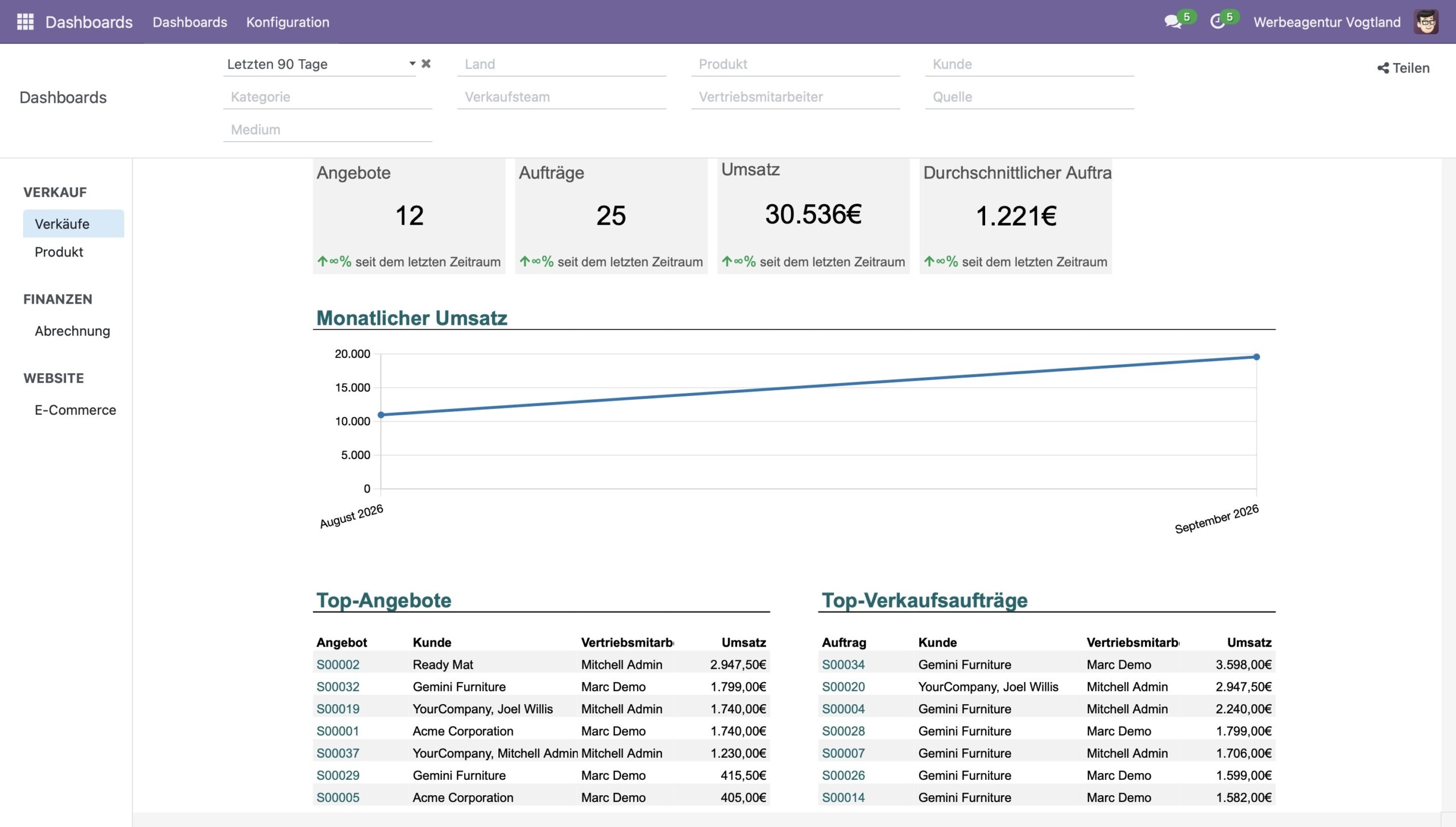Image resolution: width=1456 pixels, height=827 pixels.
Task: Open E-Commerce dashboard in sidebar
Action: click(x=75, y=410)
